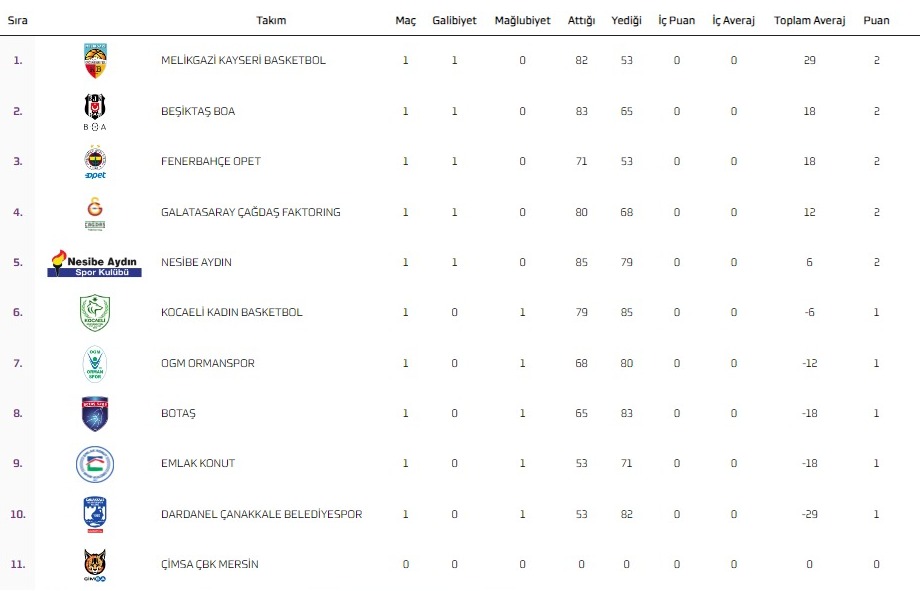Click the Galibiyet column header
This screenshot has height=591, width=920.
pyautogui.click(x=454, y=21)
